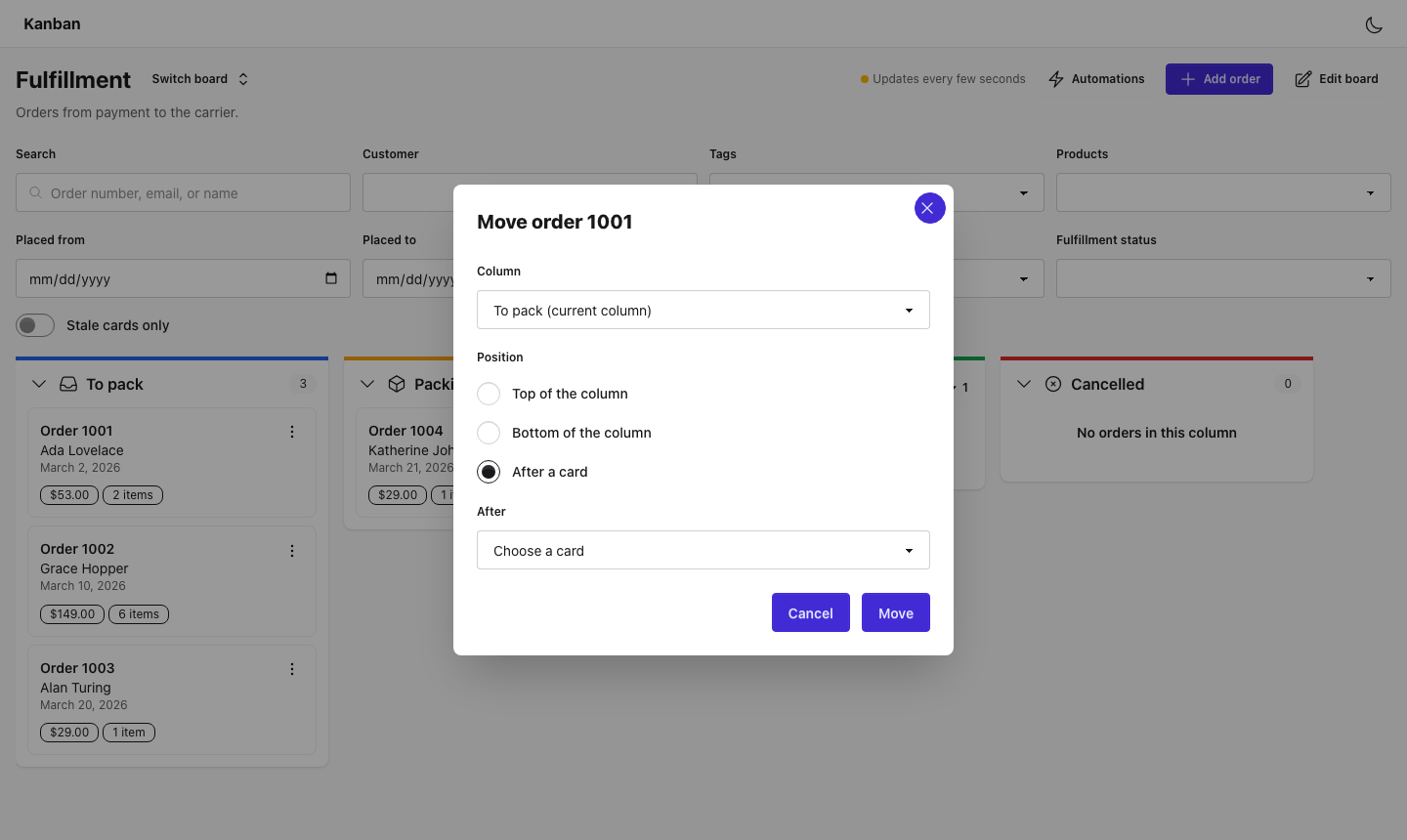Click the Kanban app title

point(52,23)
